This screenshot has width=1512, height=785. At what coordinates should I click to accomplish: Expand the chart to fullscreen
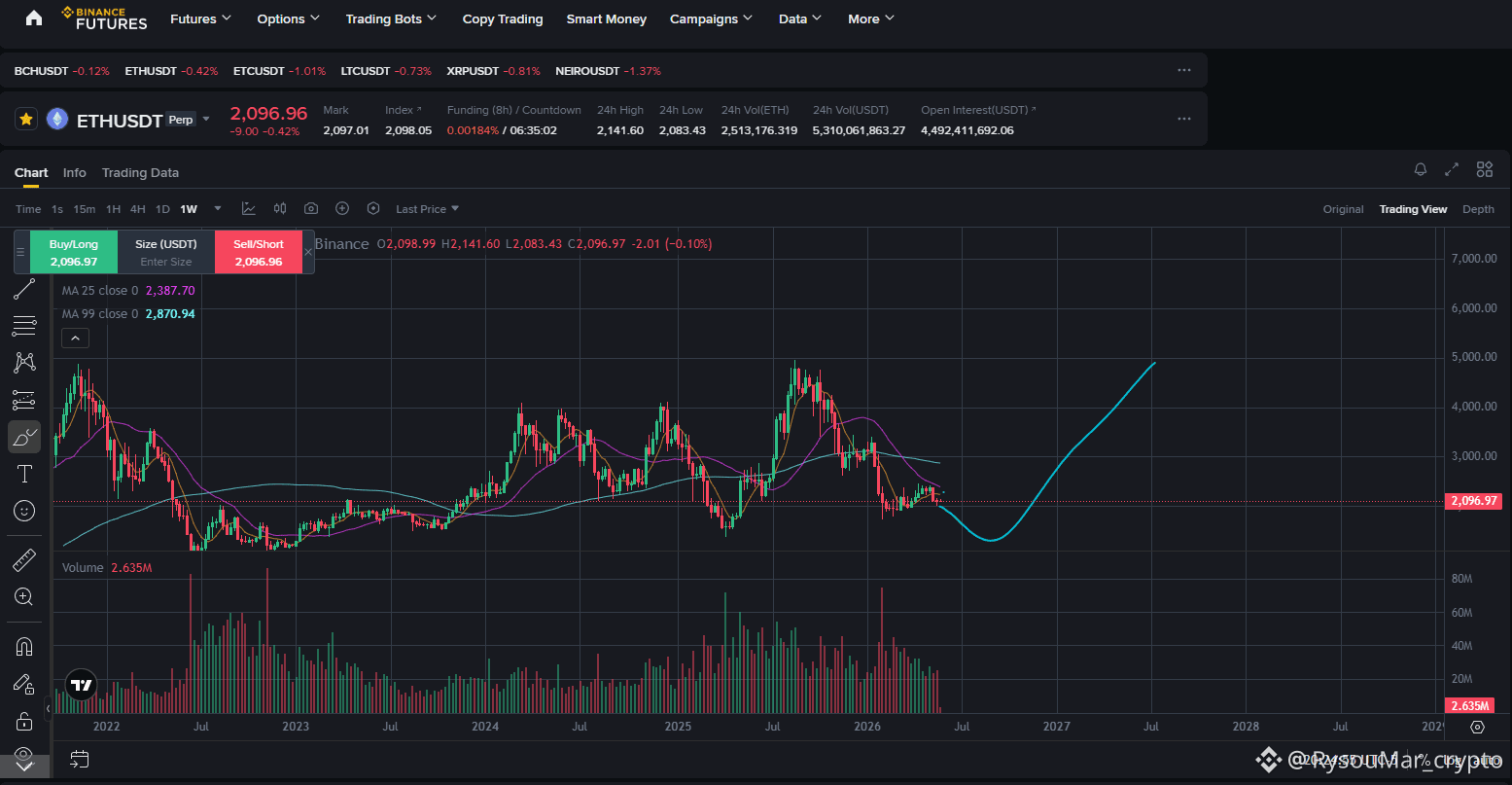(1452, 169)
